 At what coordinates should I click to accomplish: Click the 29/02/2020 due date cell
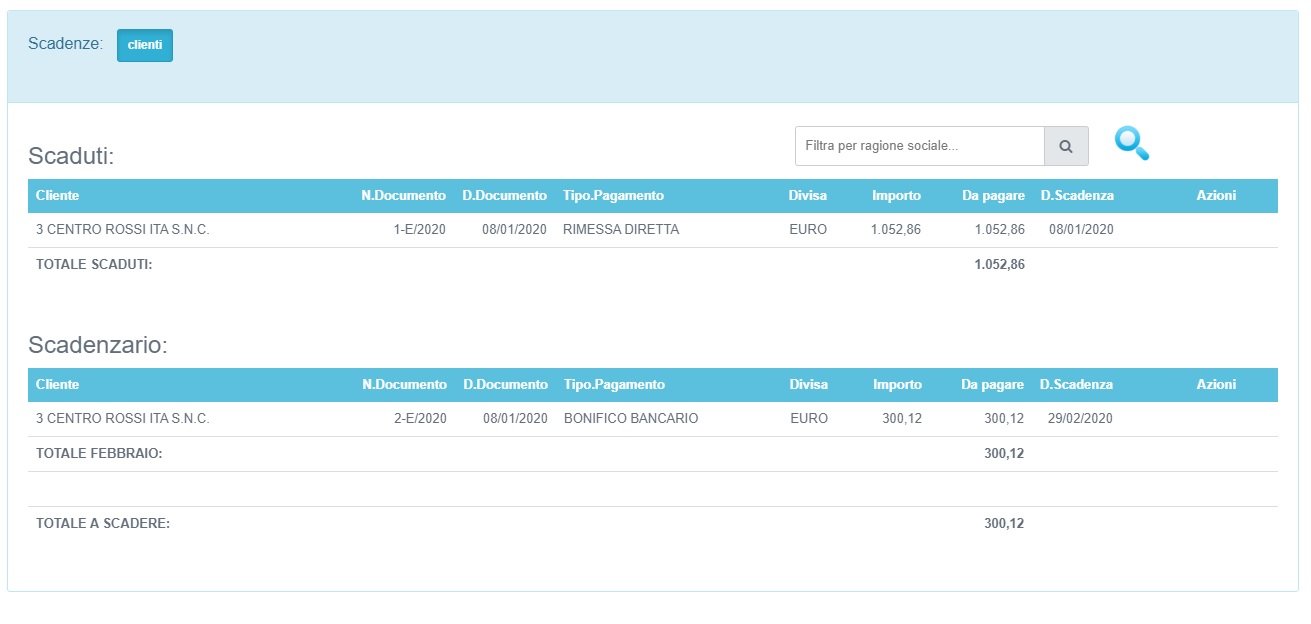point(1080,419)
